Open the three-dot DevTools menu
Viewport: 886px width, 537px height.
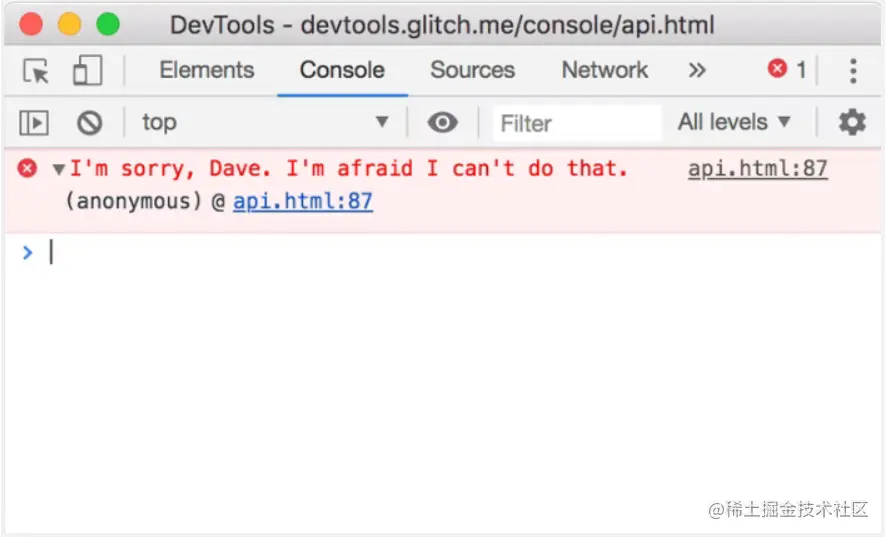853,71
